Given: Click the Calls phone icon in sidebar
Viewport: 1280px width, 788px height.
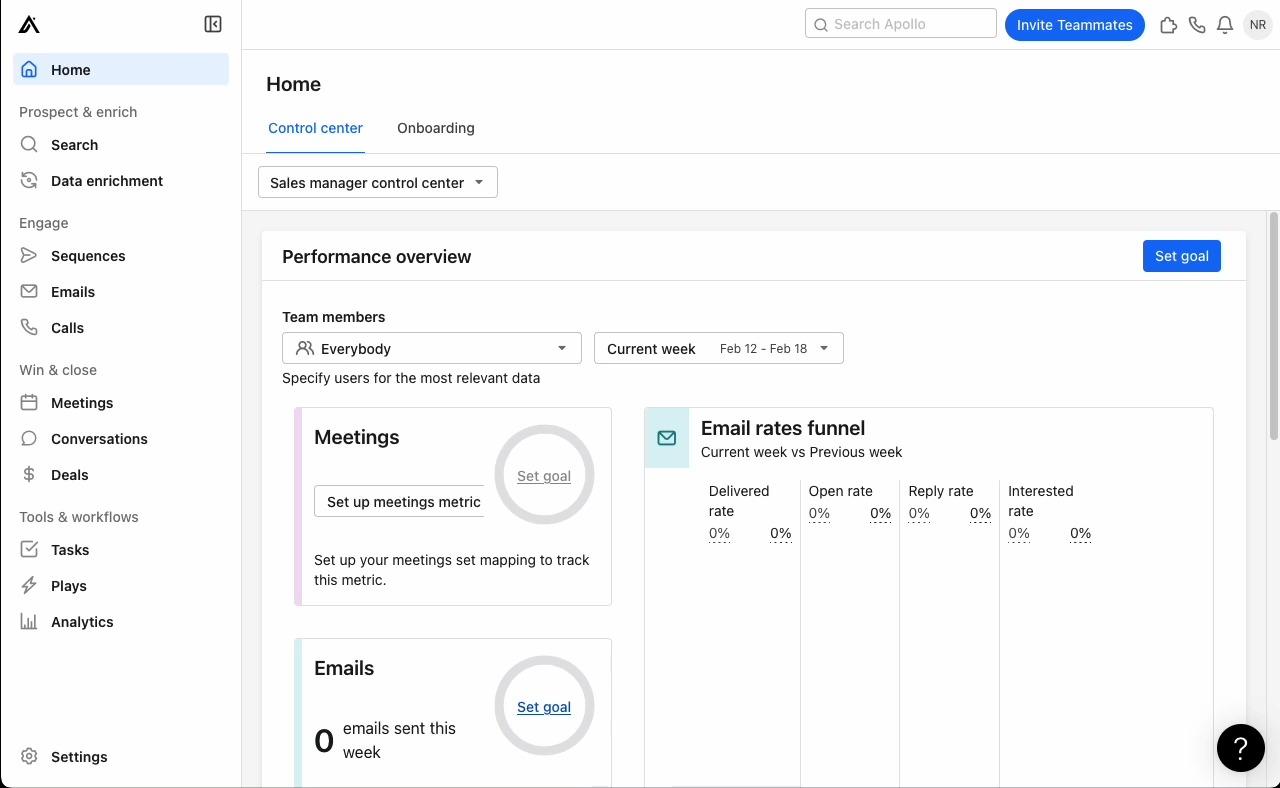Looking at the screenshot, I should coord(29,327).
